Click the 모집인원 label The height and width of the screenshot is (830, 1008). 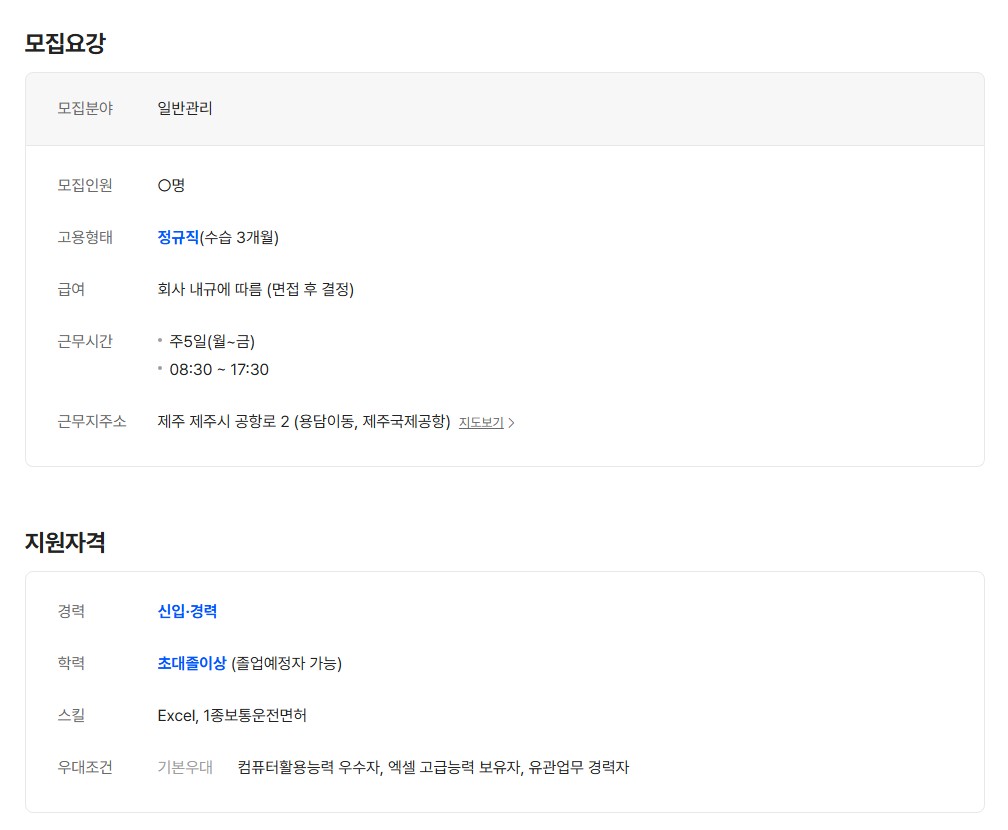pyautogui.click(x=85, y=185)
